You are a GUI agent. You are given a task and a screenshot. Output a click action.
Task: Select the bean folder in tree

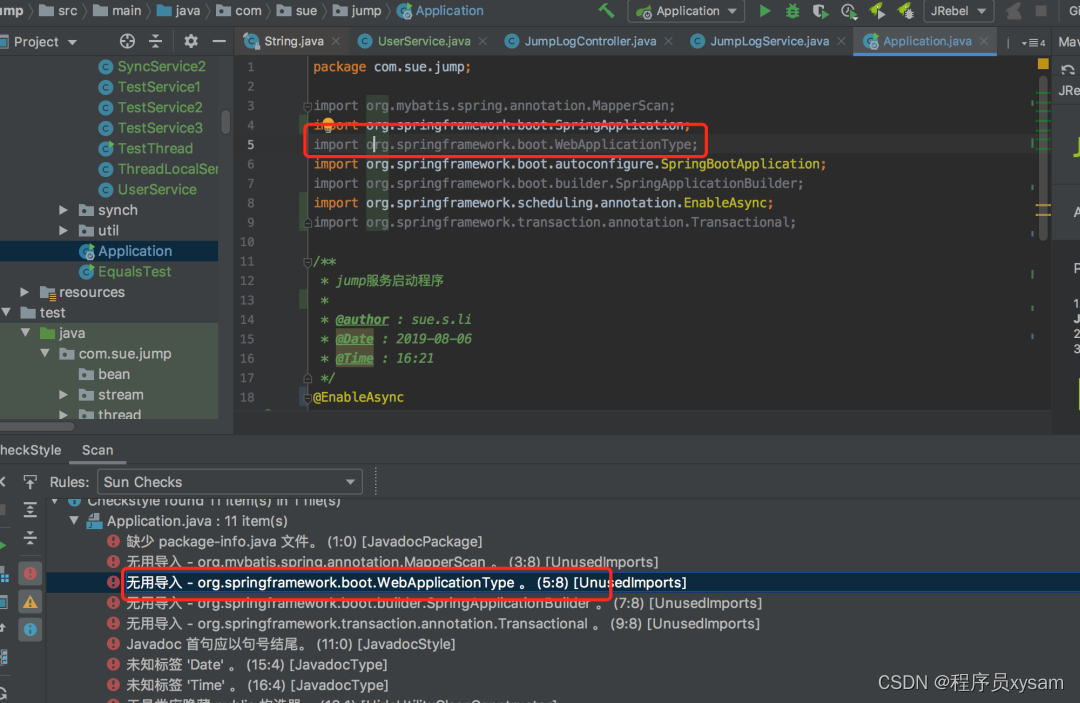(105, 374)
